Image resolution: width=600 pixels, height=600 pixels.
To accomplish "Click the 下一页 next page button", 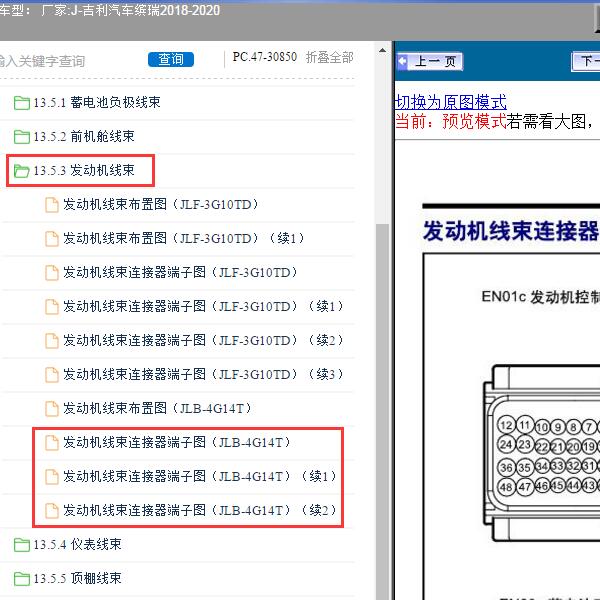I will [585, 61].
